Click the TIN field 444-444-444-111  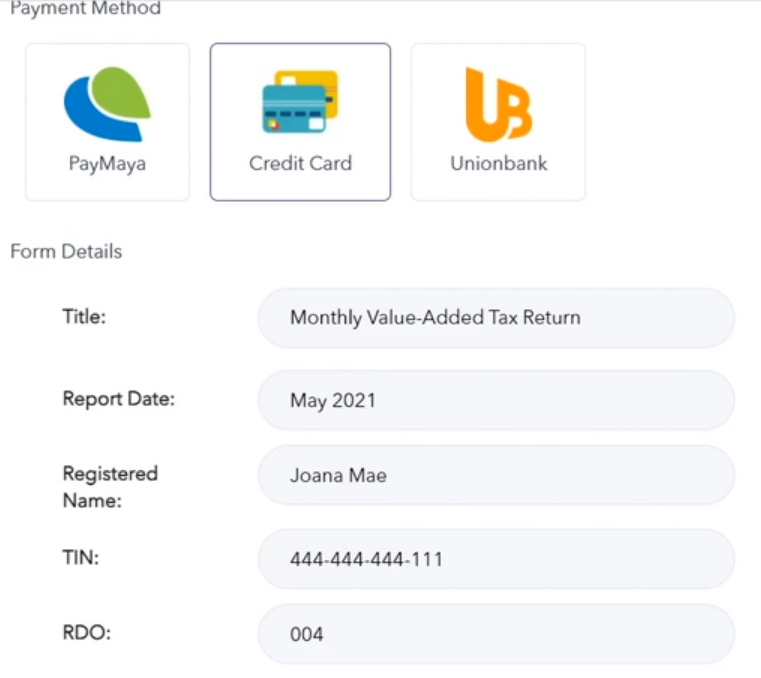pos(496,559)
